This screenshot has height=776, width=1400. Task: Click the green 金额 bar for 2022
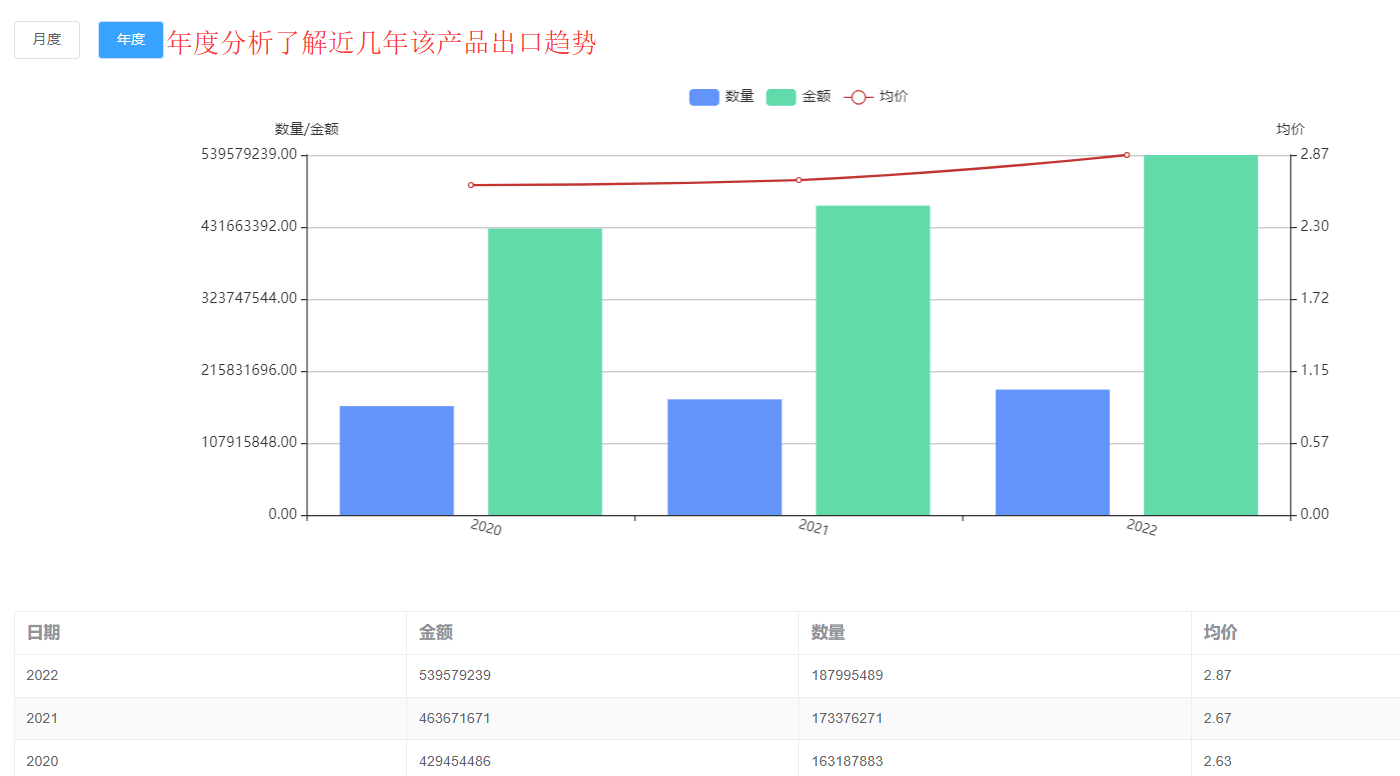click(x=1201, y=335)
